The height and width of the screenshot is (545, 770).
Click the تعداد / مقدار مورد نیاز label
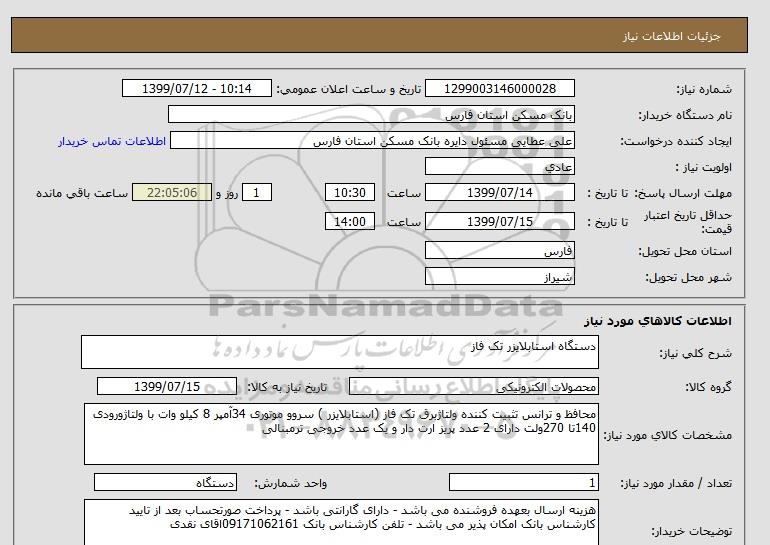tap(676, 484)
